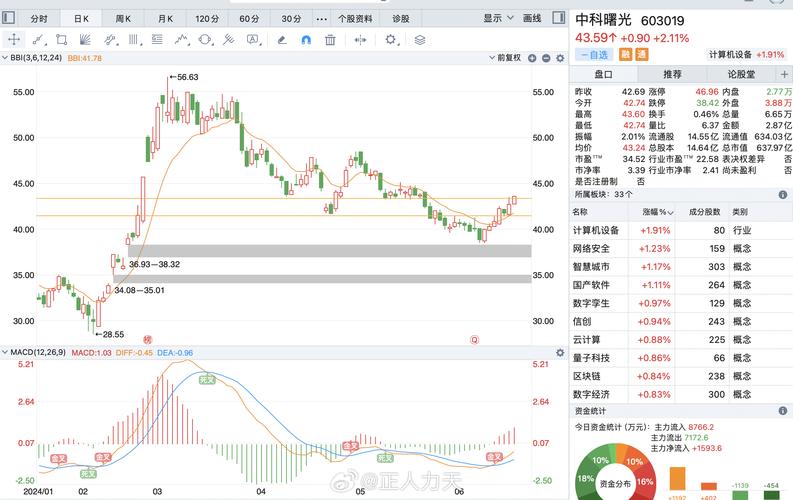Click the layers icon in drawing toolbar
This screenshot has width=793, height=500.
click(x=419, y=40)
